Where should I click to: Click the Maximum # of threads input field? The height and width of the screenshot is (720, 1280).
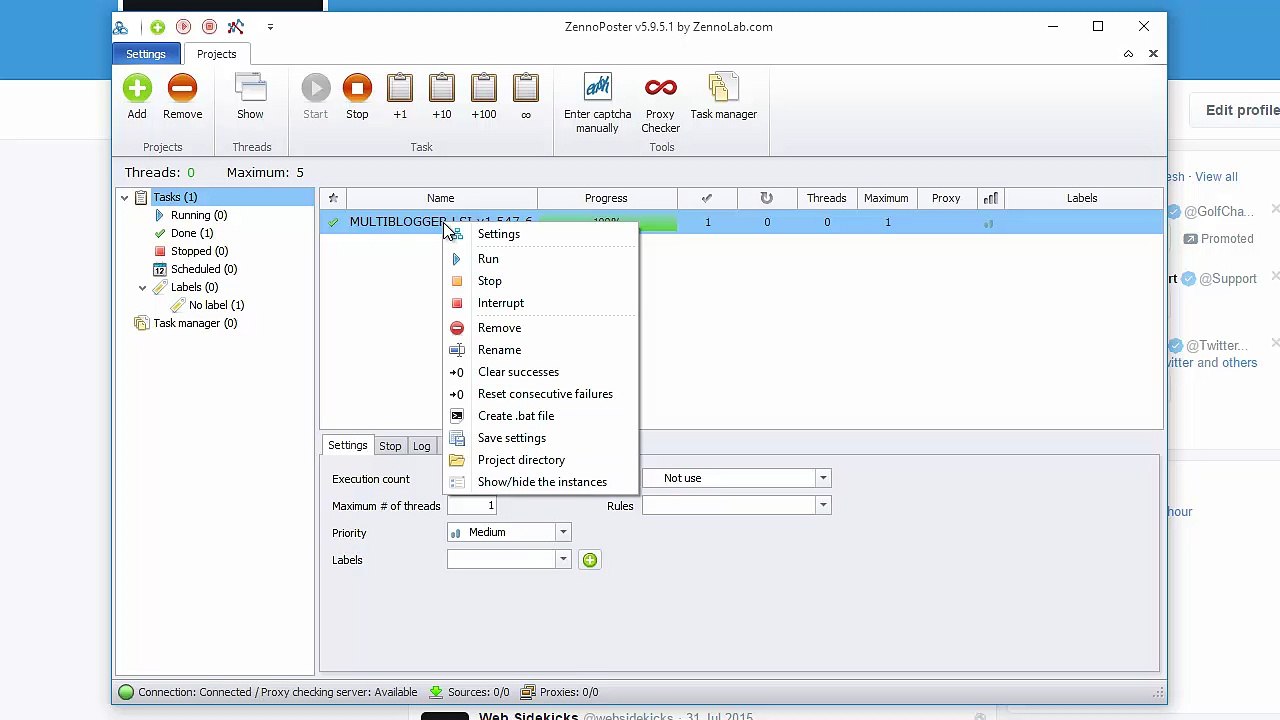(472, 506)
